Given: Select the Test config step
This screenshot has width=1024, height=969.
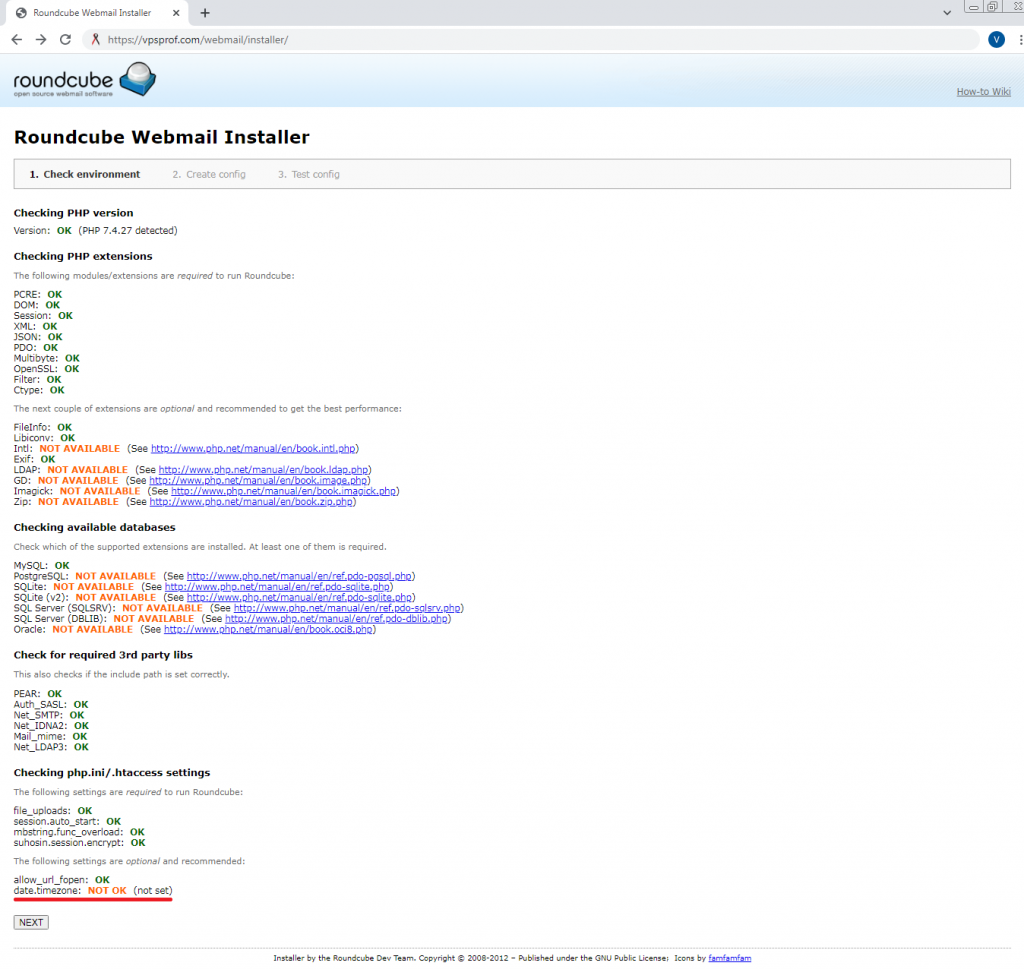Looking at the screenshot, I should [309, 174].
